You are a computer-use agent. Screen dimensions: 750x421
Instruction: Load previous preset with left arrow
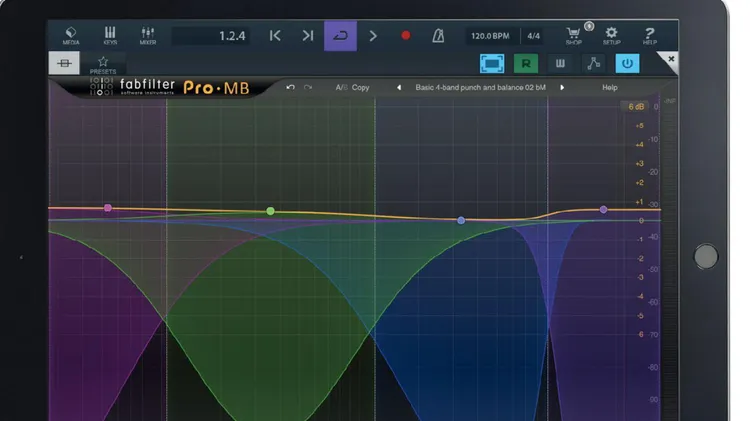click(x=399, y=88)
